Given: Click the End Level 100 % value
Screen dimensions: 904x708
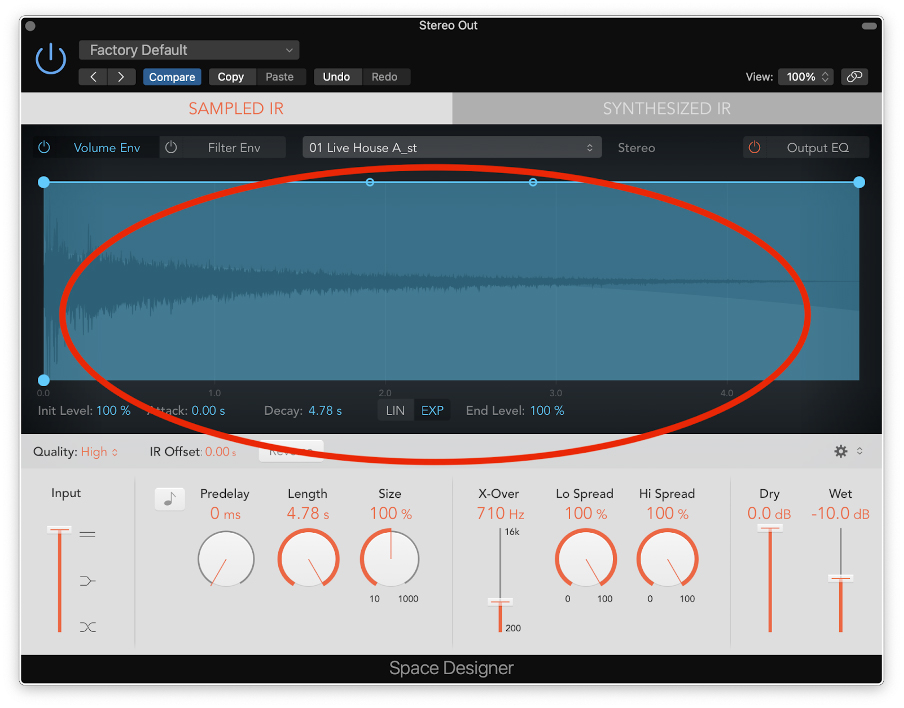Looking at the screenshot, I should 547,411.
